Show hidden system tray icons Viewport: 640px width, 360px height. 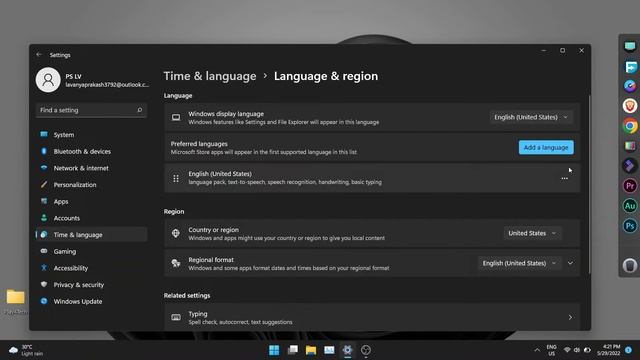tap(537, 350)
